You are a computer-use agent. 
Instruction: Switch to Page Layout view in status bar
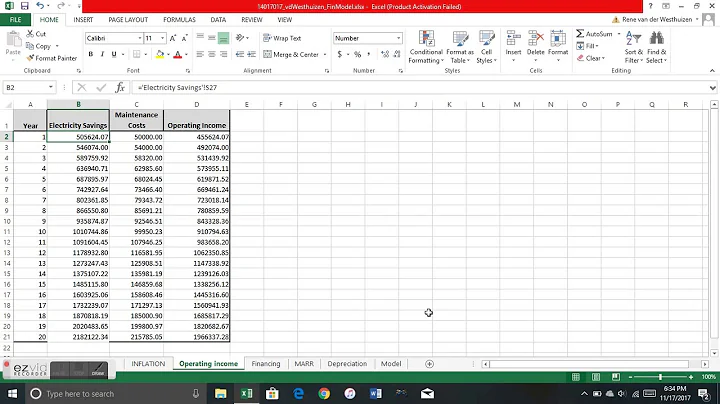[x=596, y=377]
